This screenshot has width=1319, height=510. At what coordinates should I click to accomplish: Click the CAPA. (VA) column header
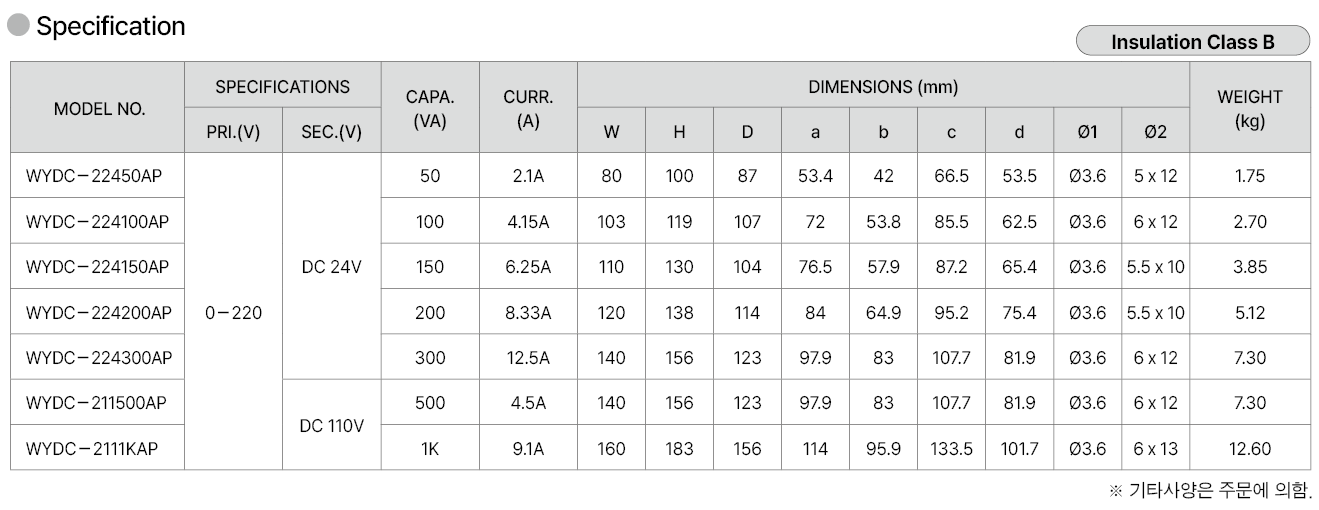pos(430,109)
